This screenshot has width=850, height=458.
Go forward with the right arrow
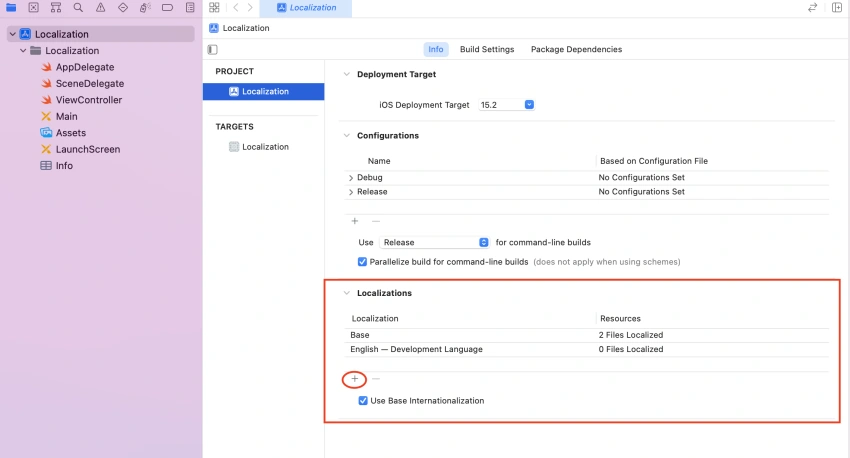click(250, 8)
